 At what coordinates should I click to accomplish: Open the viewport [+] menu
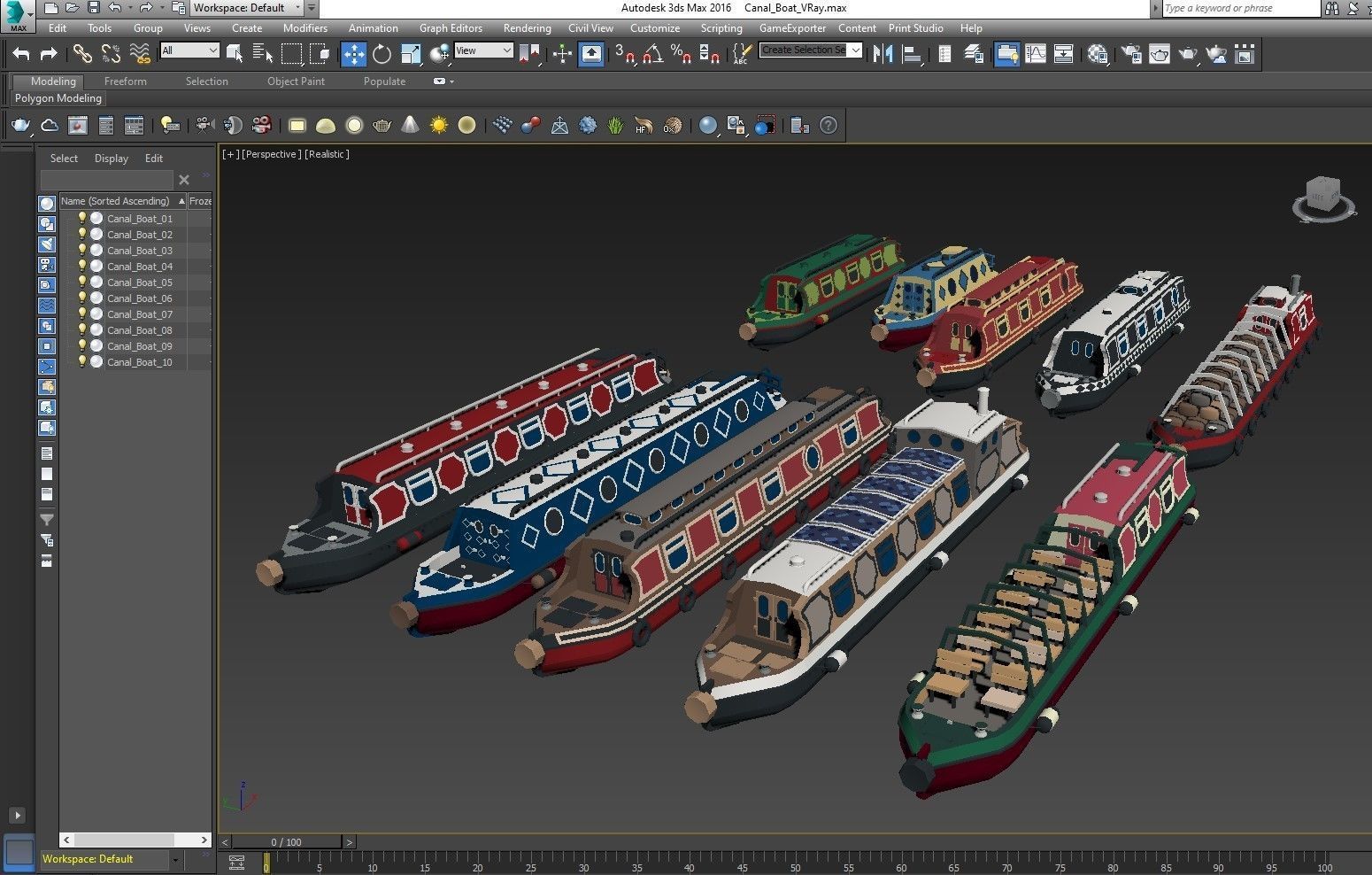(x=230, y=154)
